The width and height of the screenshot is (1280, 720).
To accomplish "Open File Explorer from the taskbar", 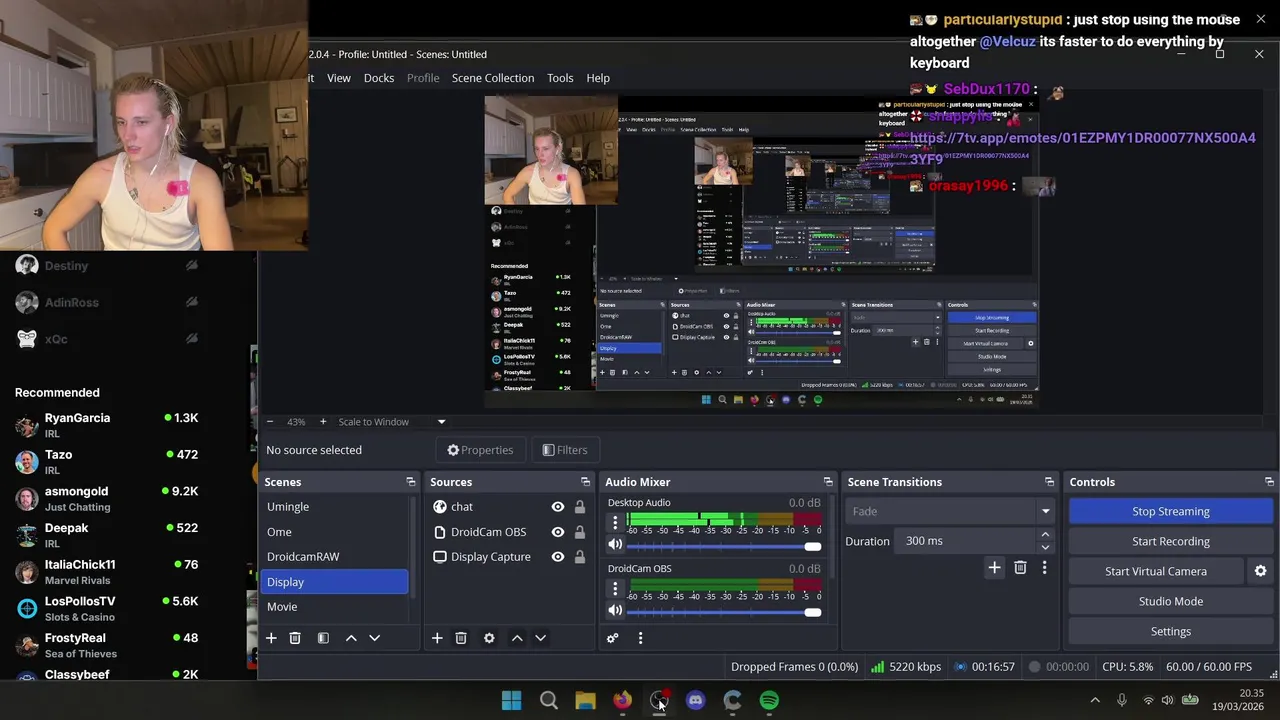I will point(585,701).
